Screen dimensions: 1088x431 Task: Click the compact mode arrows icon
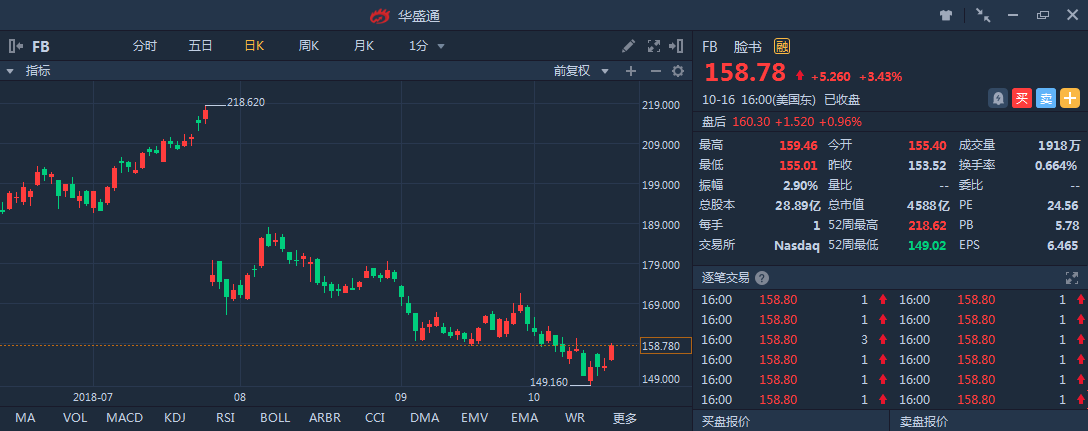pos(983,15)
